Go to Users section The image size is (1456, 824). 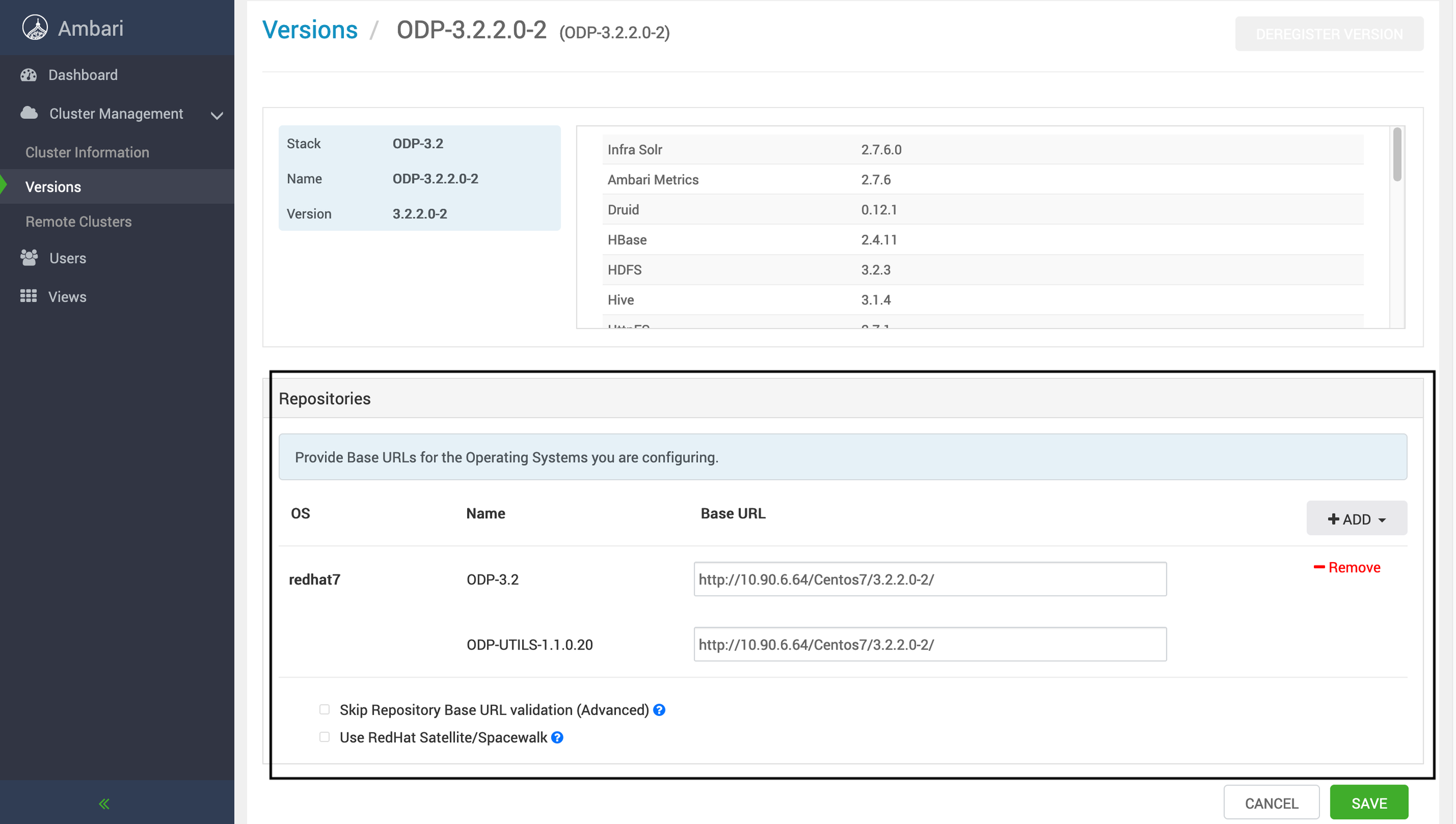tap(68, 258)
